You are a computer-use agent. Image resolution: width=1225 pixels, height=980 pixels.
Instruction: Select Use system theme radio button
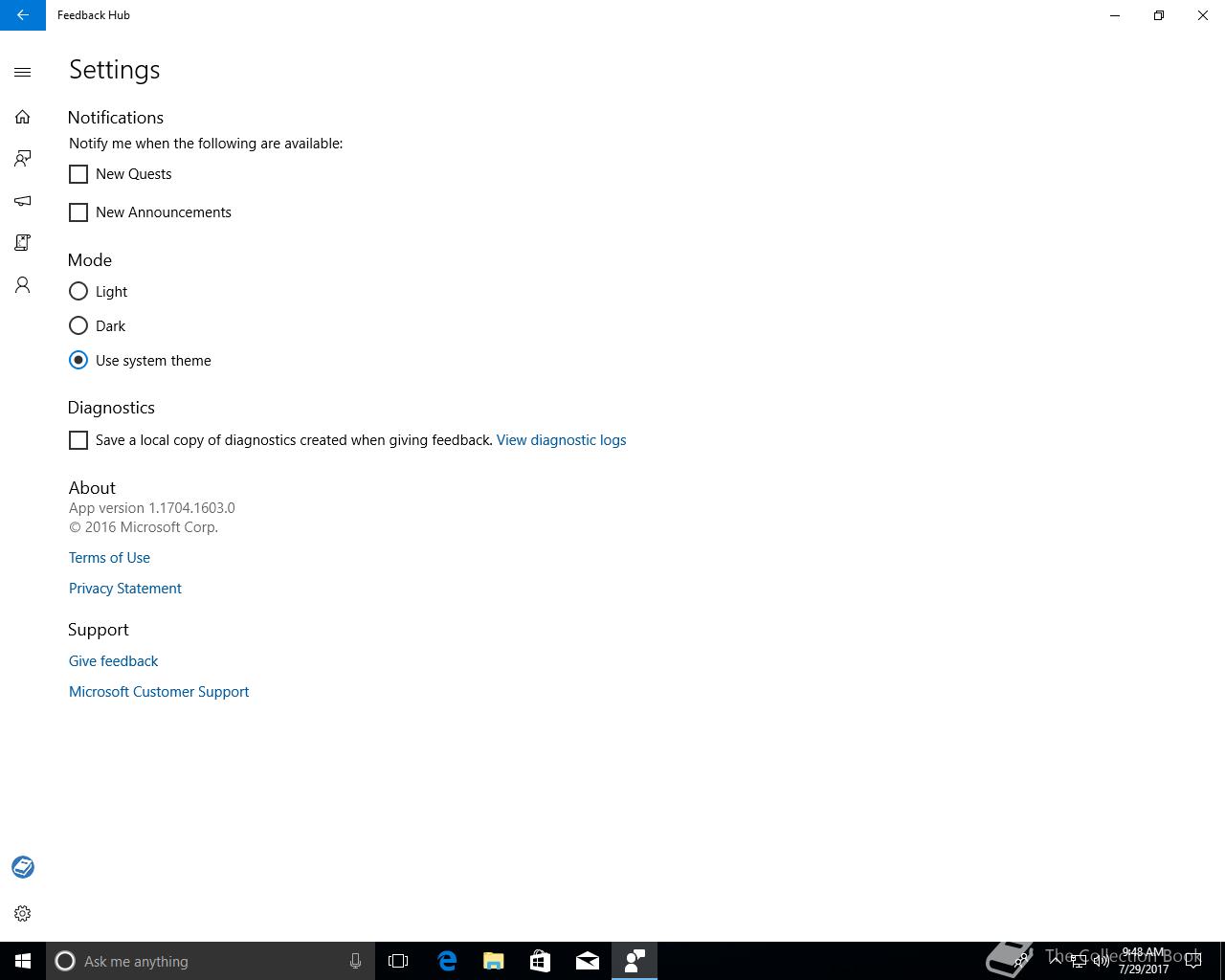click(78, 360)
